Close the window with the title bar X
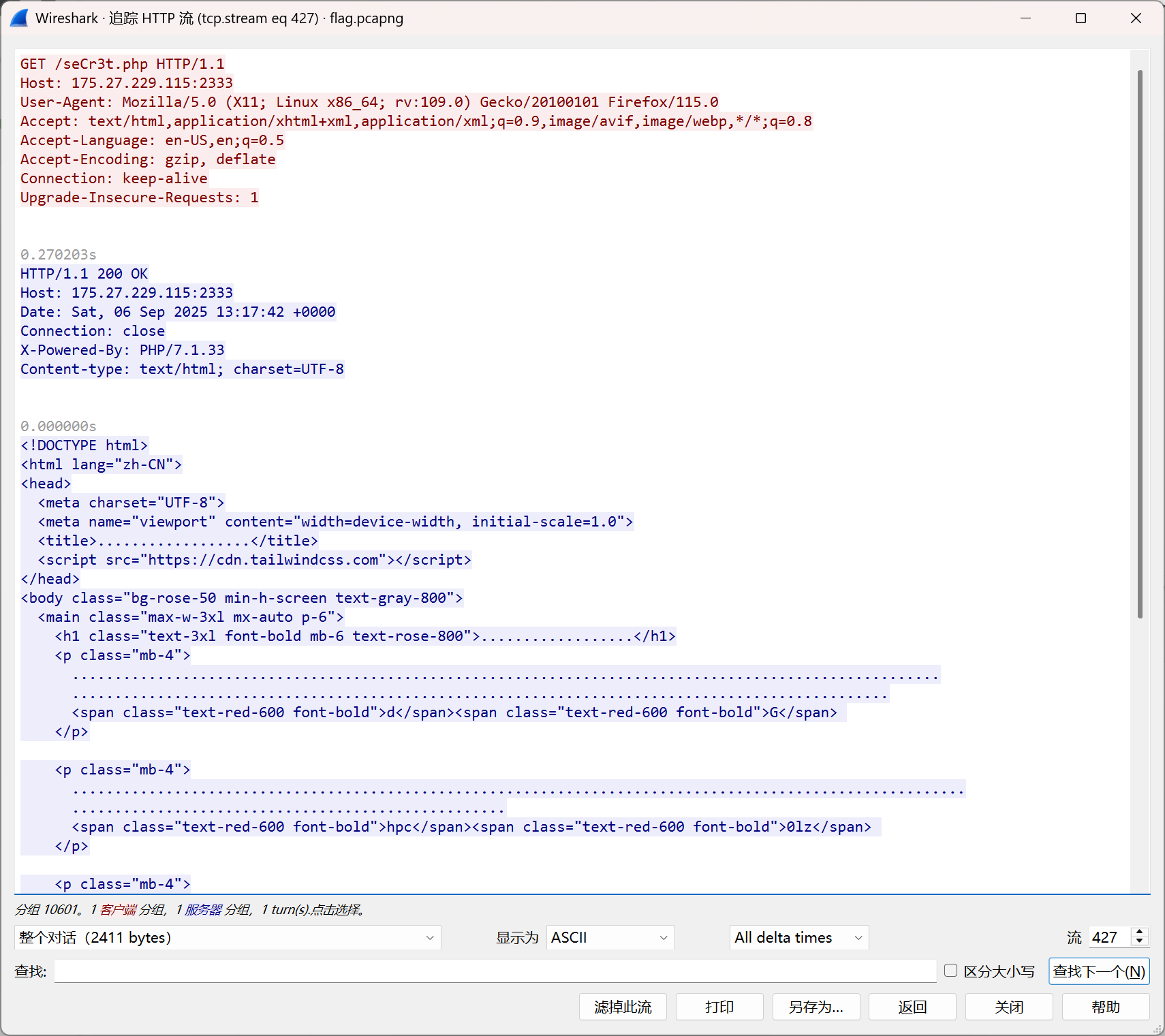The image size is (1165, 1036). click(1136, 18)
